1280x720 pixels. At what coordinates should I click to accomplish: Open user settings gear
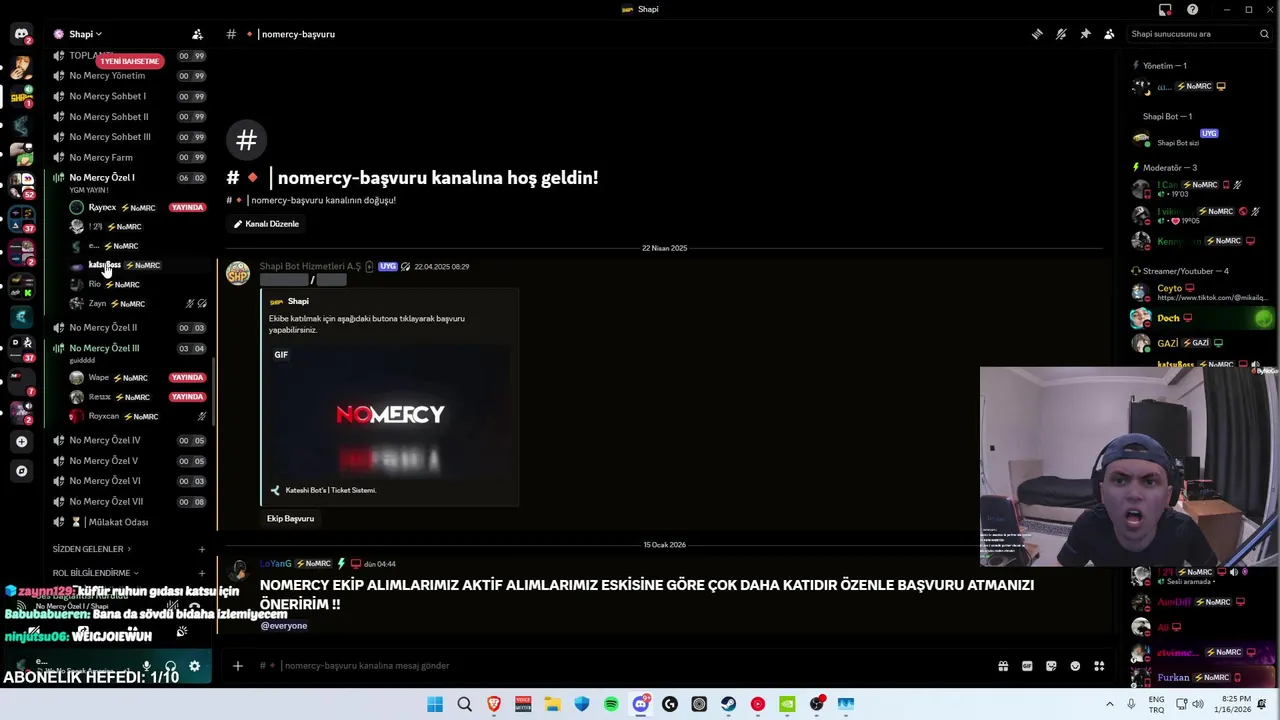195,666
